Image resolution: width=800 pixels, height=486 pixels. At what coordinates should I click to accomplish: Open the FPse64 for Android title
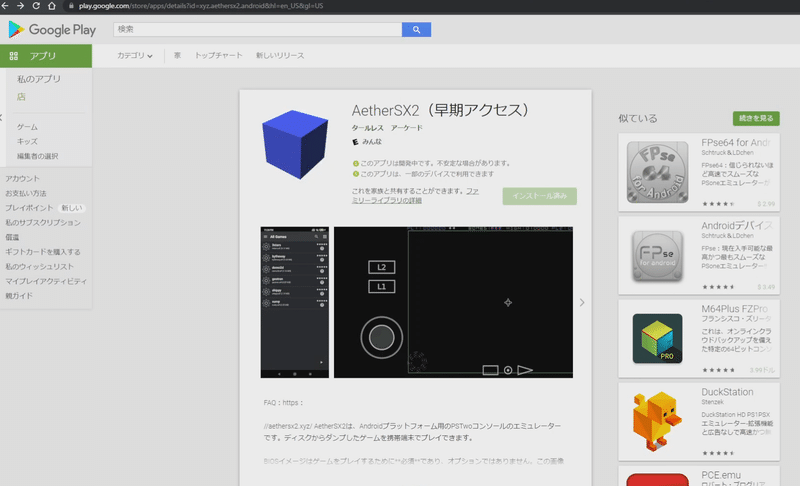point(735,143)
